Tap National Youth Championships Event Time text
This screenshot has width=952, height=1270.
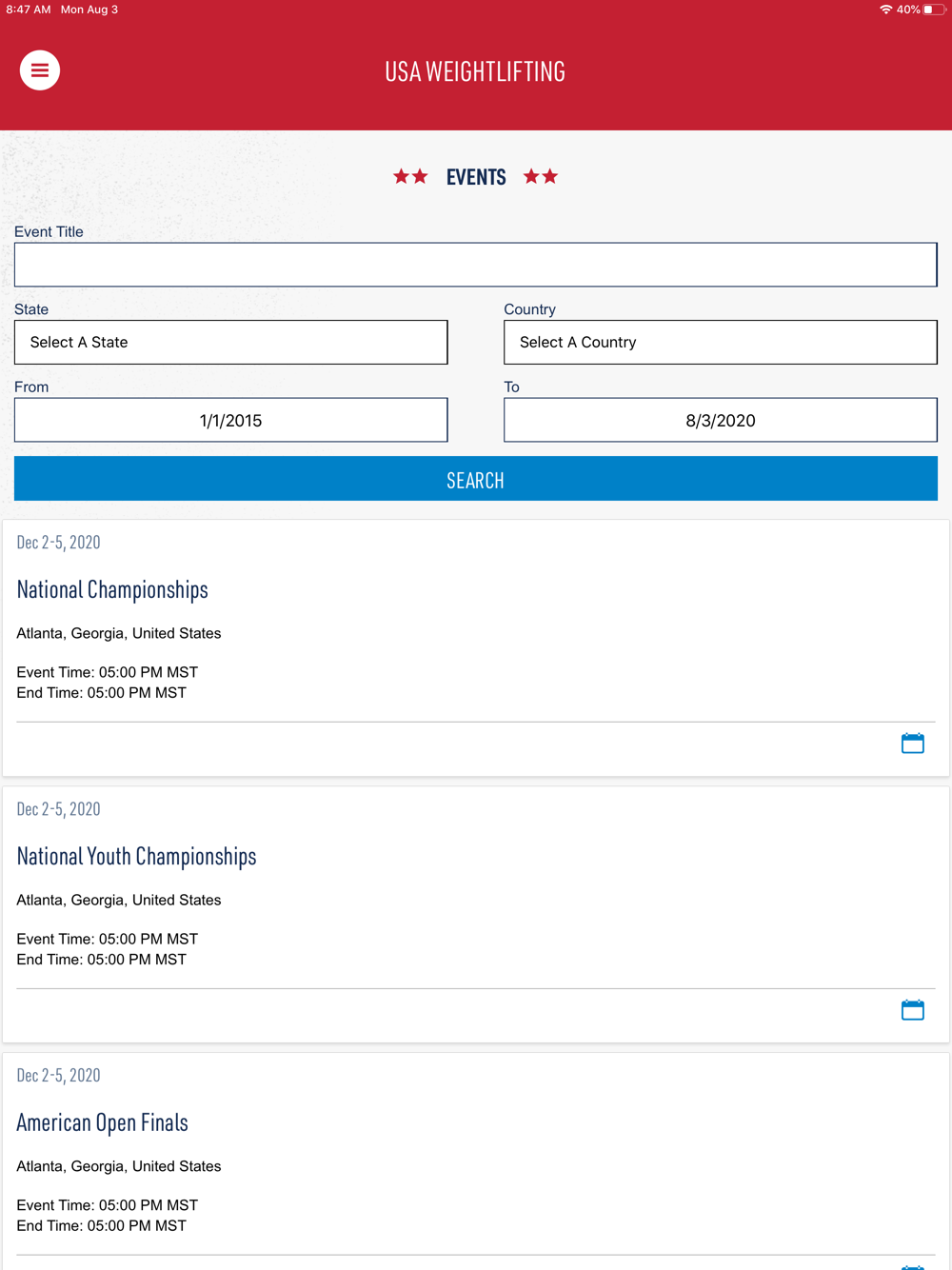(x=108, y=939)
